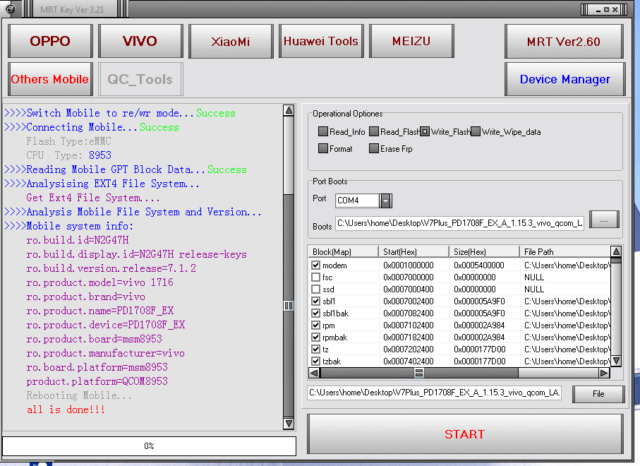Click the firmware path field beside File
The image size is (640, 466).
(434, 393)
